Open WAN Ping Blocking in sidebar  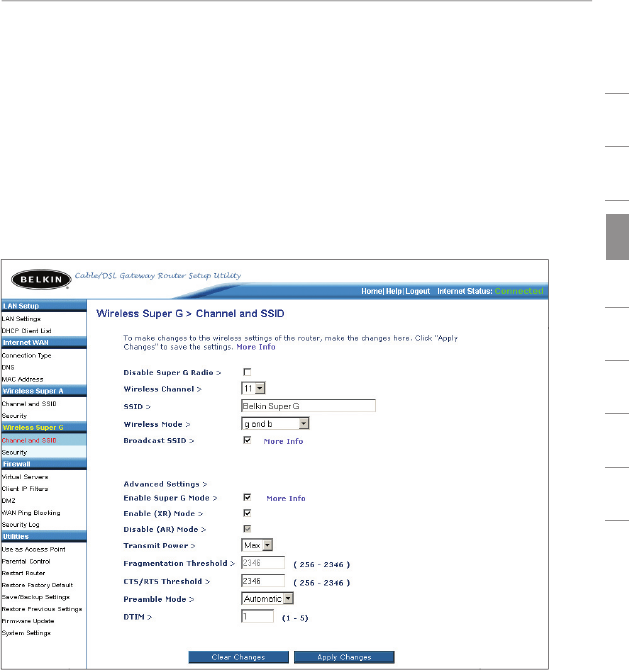pos(31,513)
